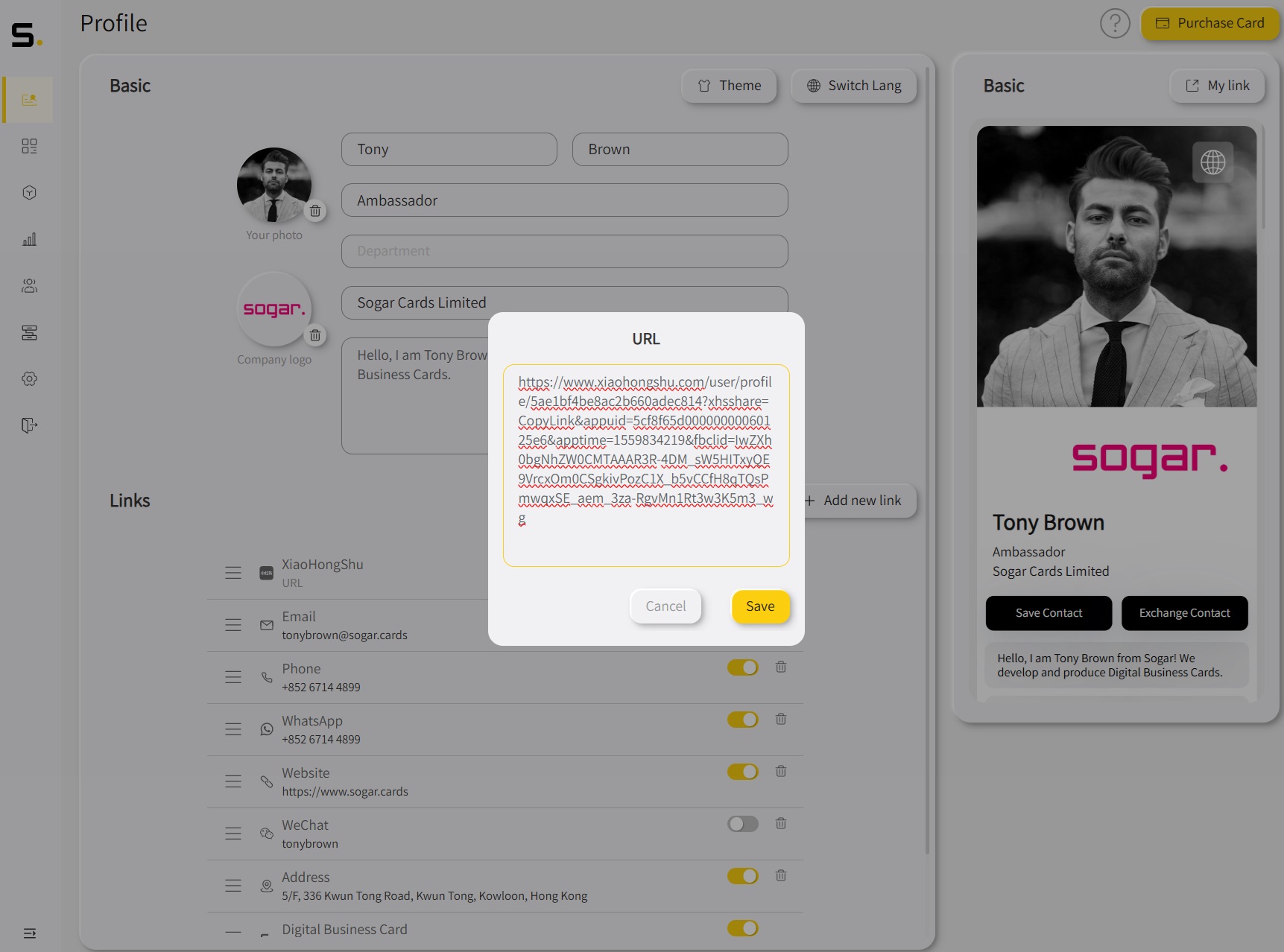Open the product cube icon in sidebar
The width and height of the screenshot is (1284, 952).
pos(29,193)
